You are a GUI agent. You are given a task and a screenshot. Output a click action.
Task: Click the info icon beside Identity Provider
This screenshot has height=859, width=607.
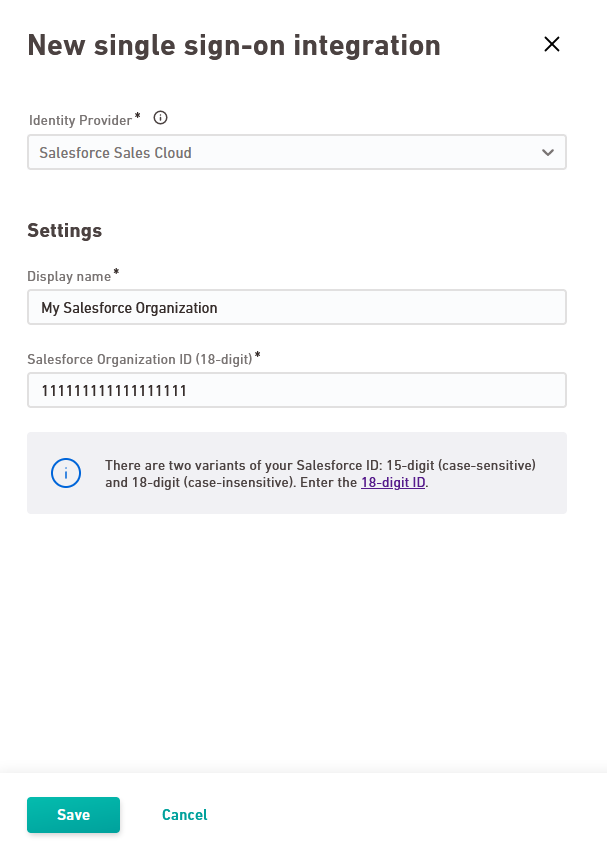click(161, 118)
